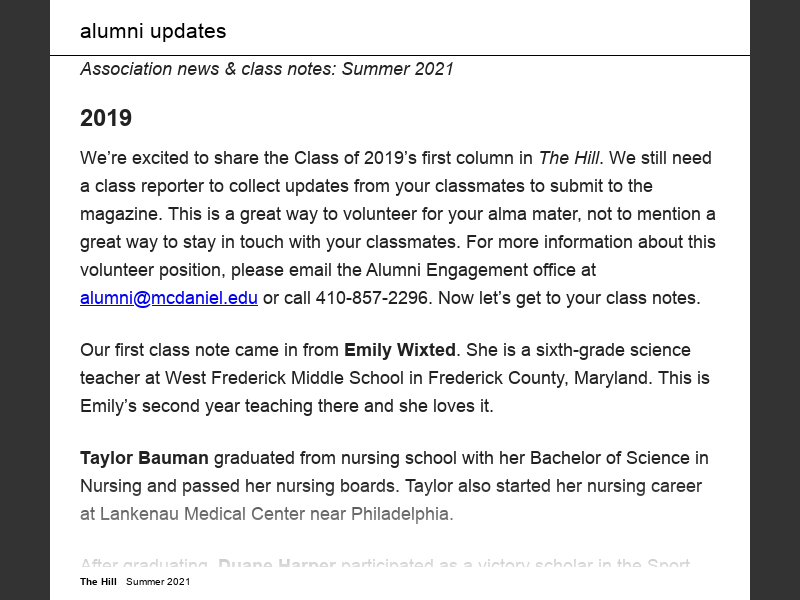
Task: Click the italic "The Hill" in first paragraph
Action: [569, 158]
